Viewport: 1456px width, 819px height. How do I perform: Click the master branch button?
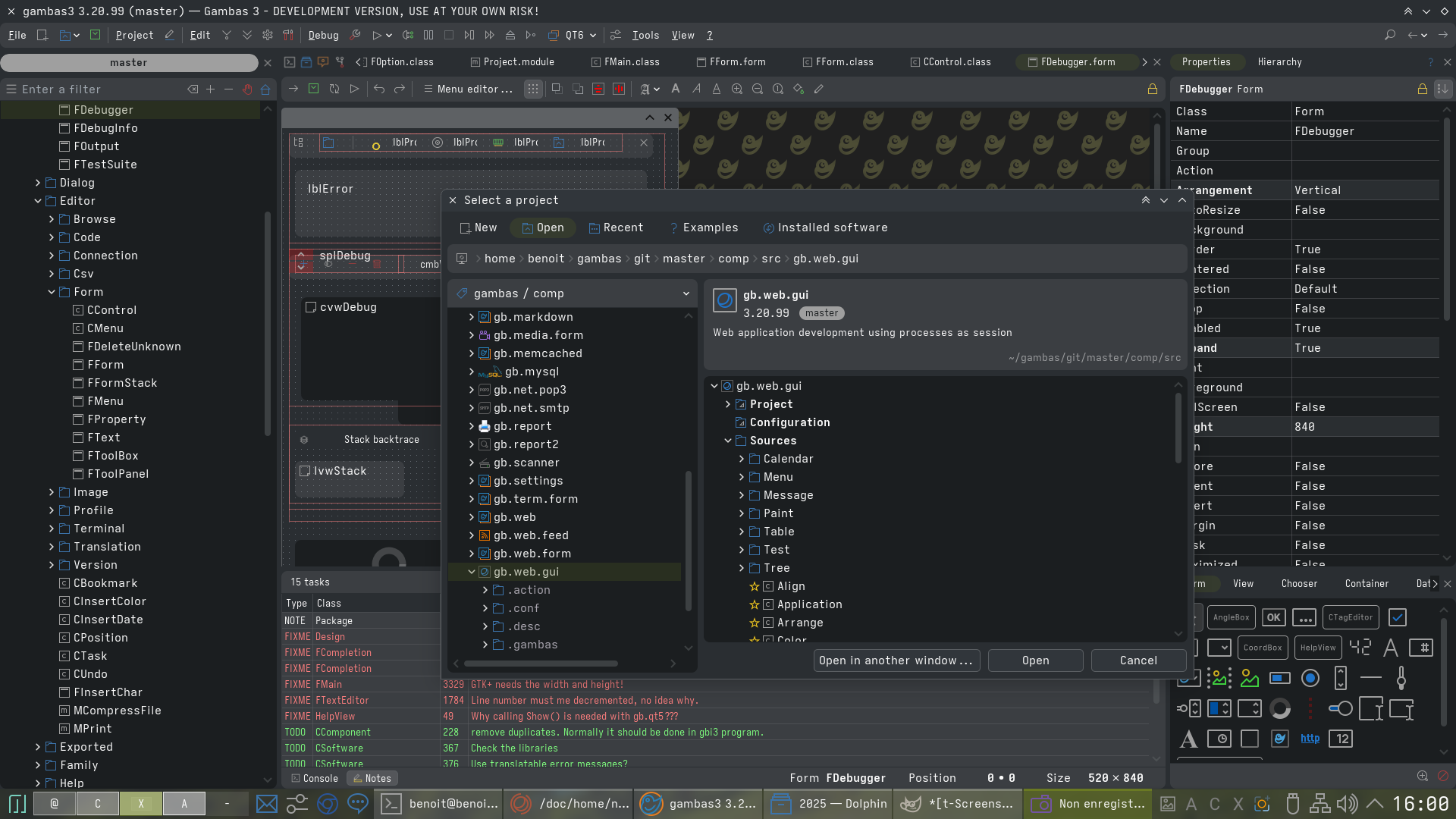[129, 63]
